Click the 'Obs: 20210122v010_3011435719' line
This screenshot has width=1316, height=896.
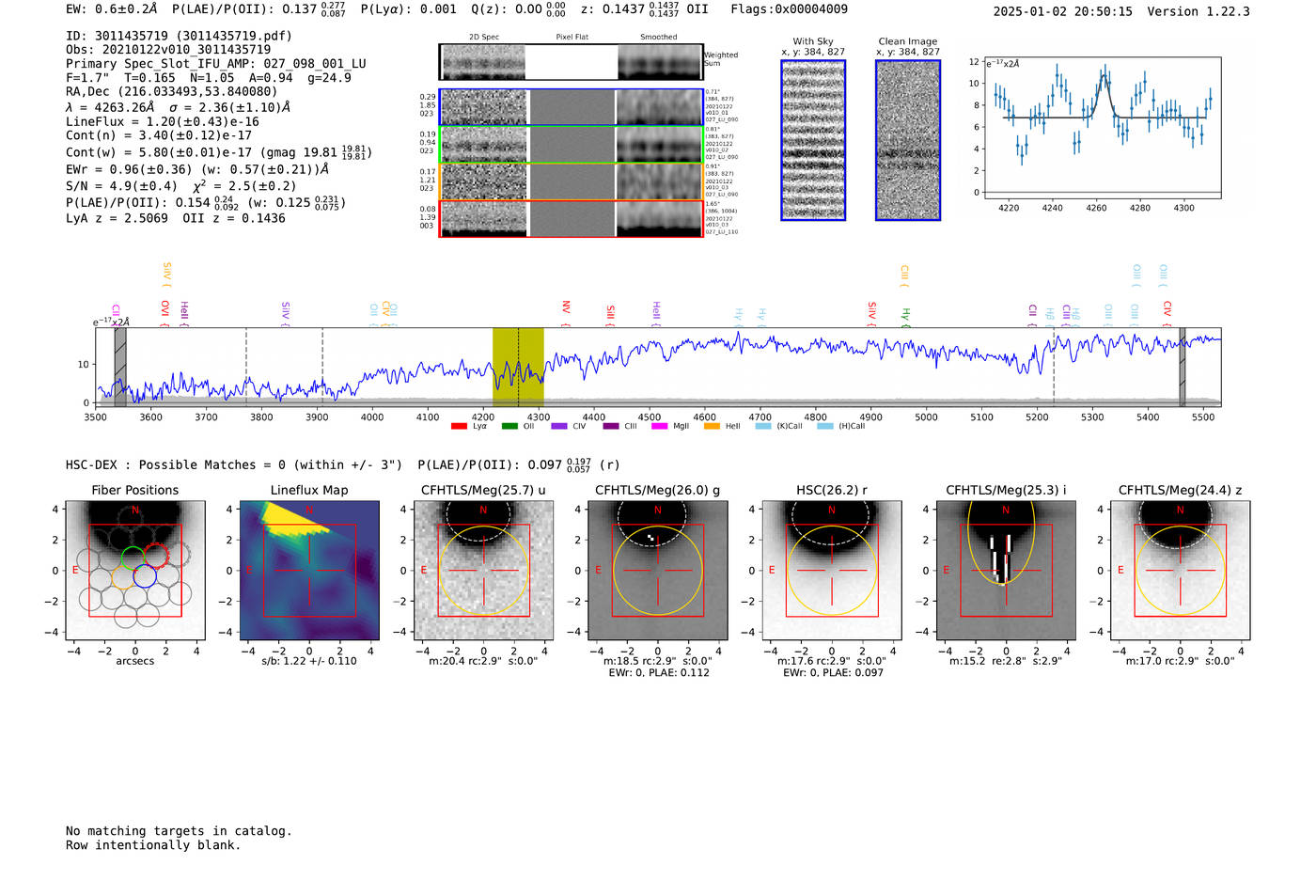pos(168,50)
